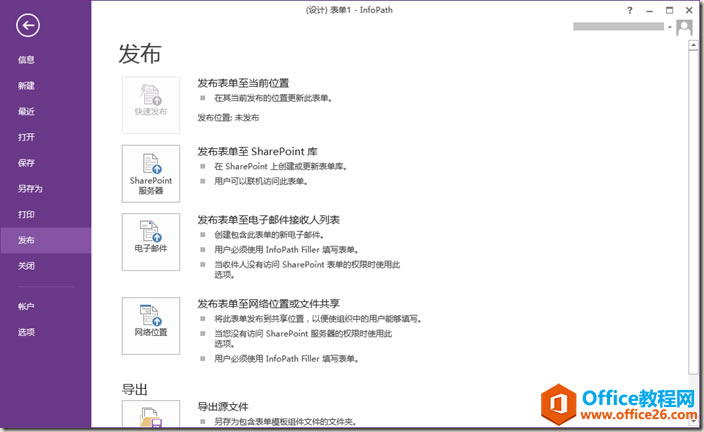Click the 电子邮件 publish icon
Viewport: 704px width, 432px height.
click(151, 242)
